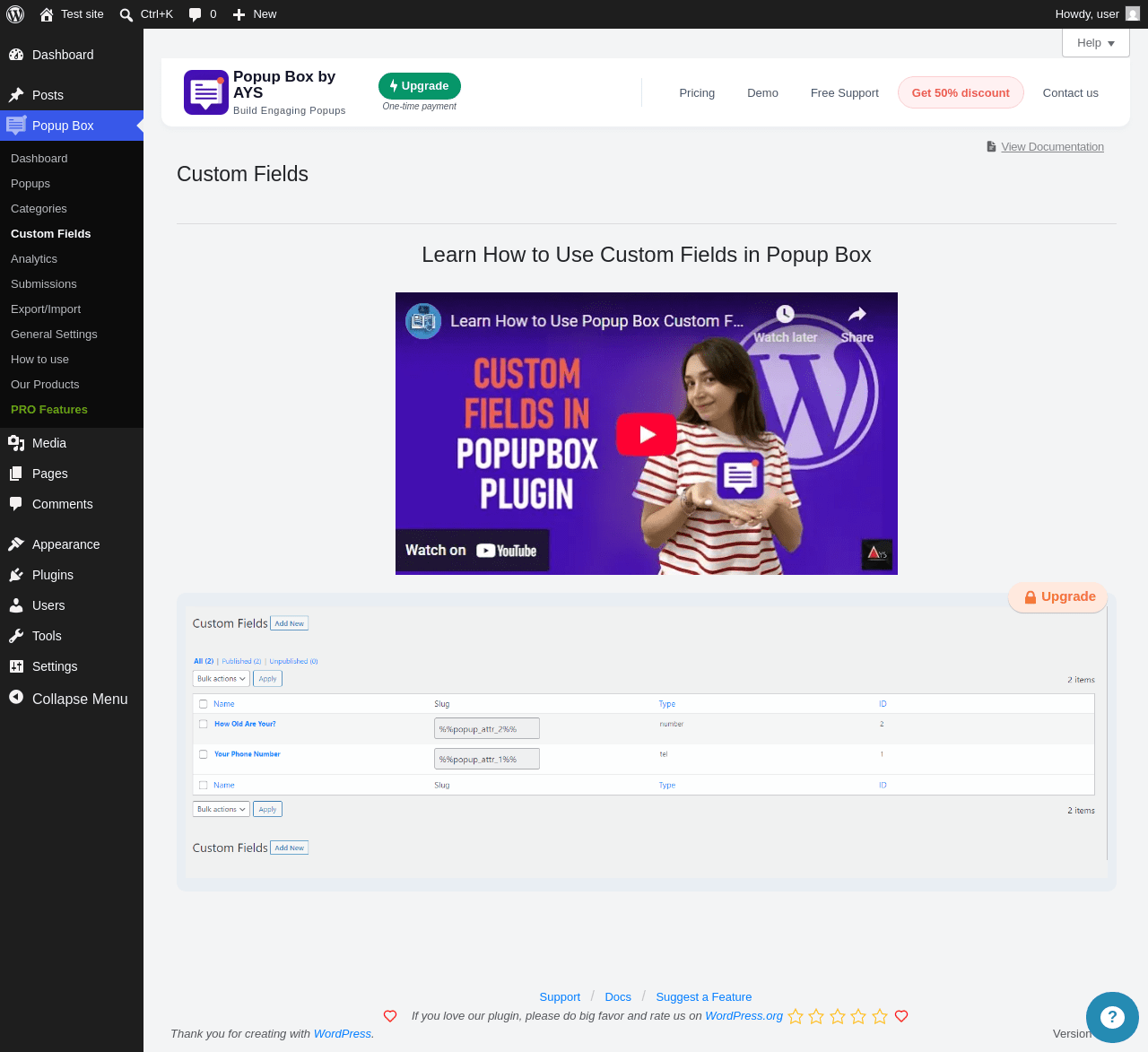1148x1052 pixels.
Task: Open General Settings submenu item
Action: tap(54, 335)
